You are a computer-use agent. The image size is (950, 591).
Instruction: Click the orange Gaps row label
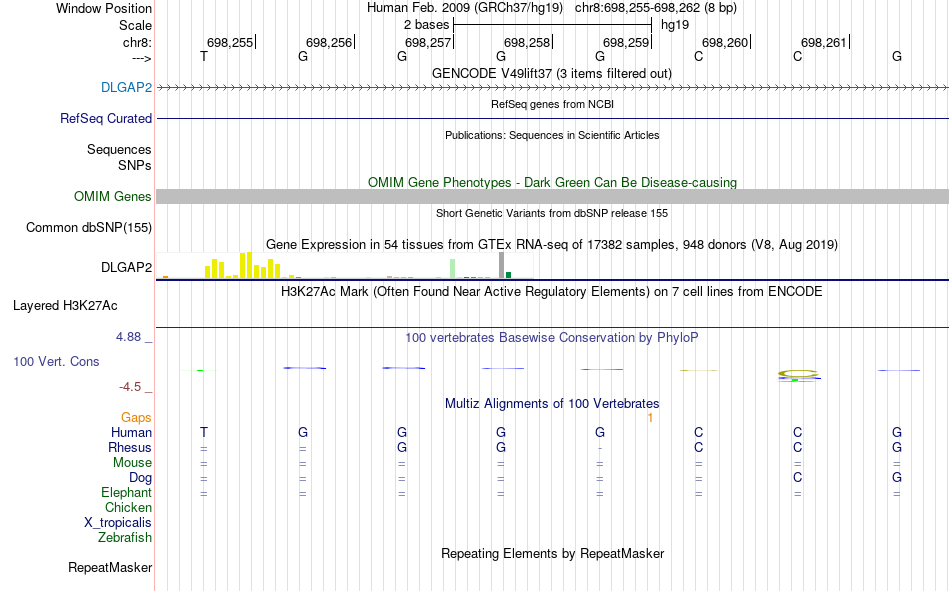[136, 417]
